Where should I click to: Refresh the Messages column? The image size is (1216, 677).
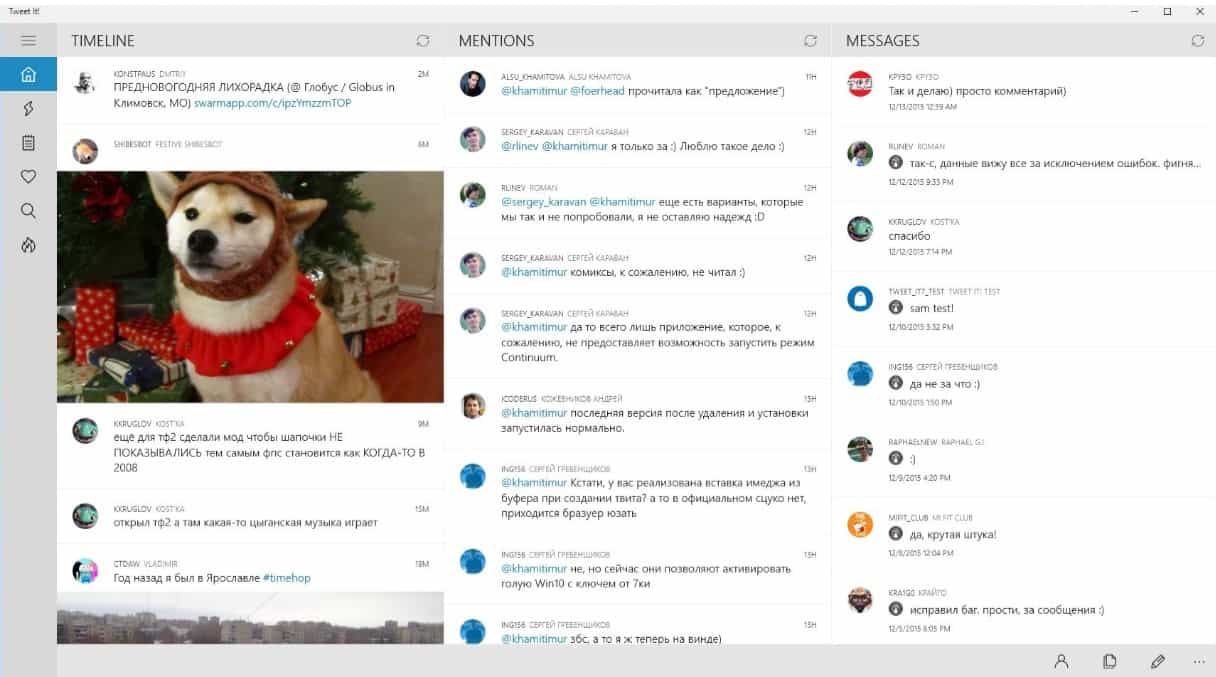coord(1198,41)
